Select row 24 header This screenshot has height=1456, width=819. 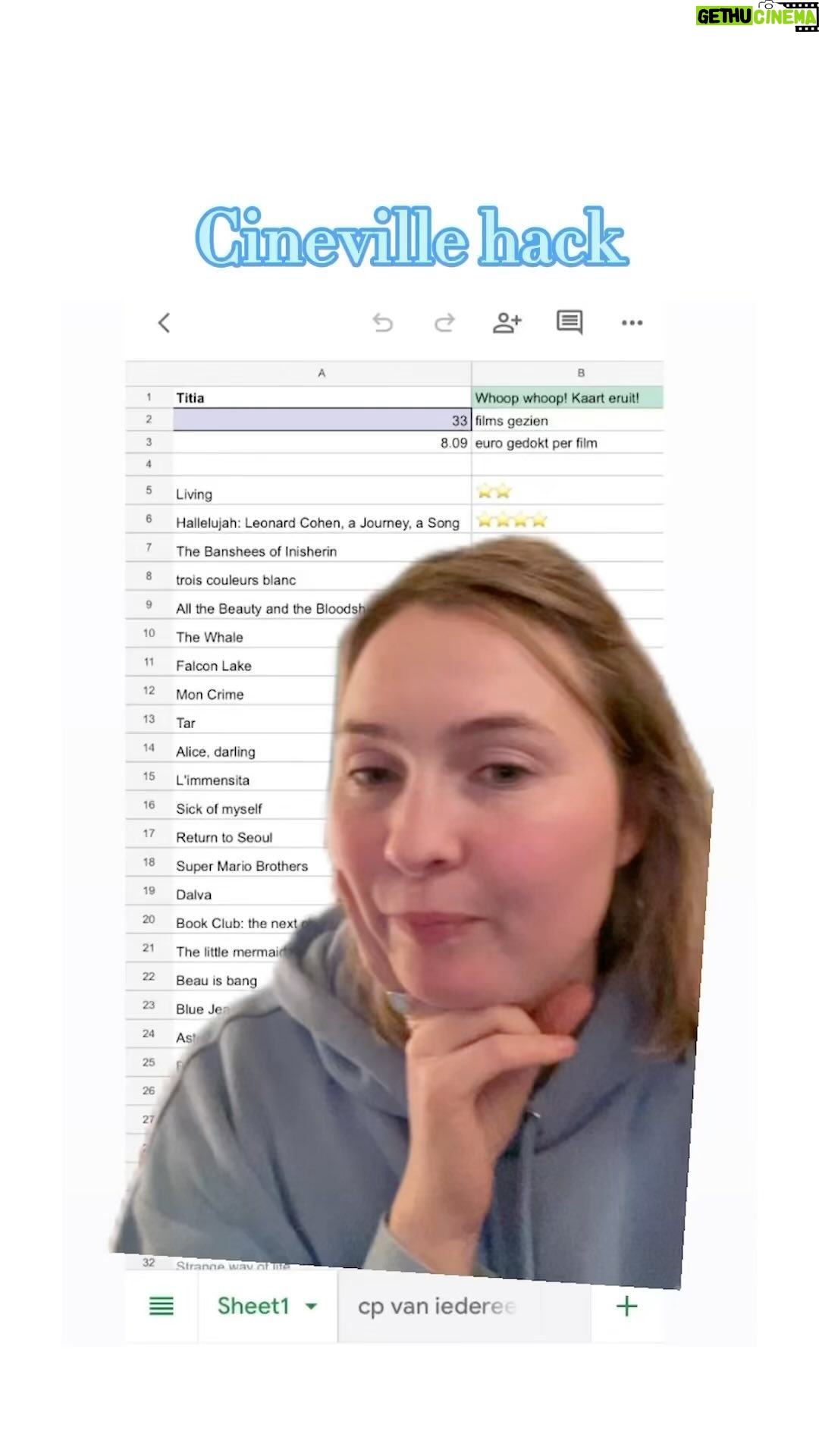pyautogui.click(x=149, y=1034)
